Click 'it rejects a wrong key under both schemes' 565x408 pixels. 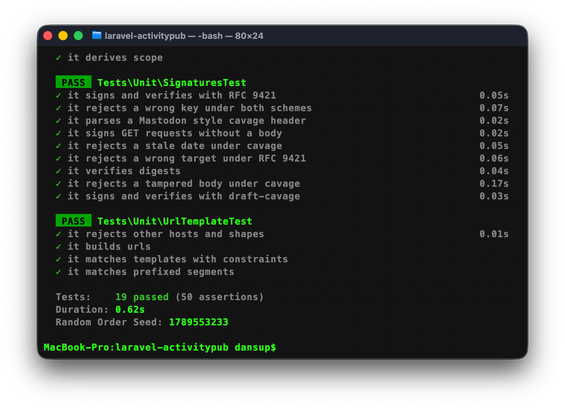[x=190, y=108]
